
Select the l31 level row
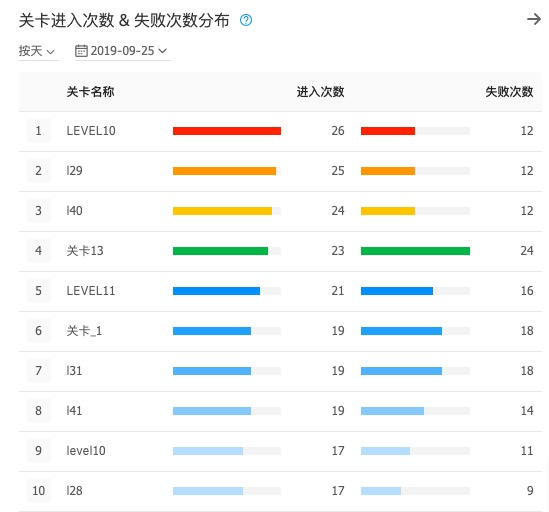(x=280, y=371)
